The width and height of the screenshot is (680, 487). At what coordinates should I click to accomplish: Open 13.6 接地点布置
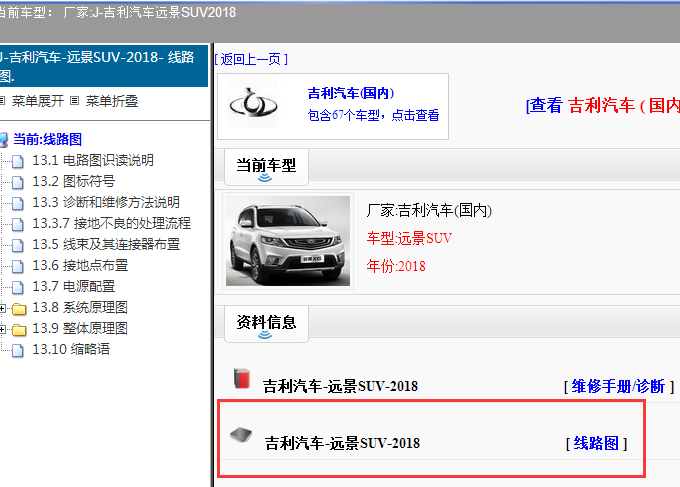[x=80, y=265]
